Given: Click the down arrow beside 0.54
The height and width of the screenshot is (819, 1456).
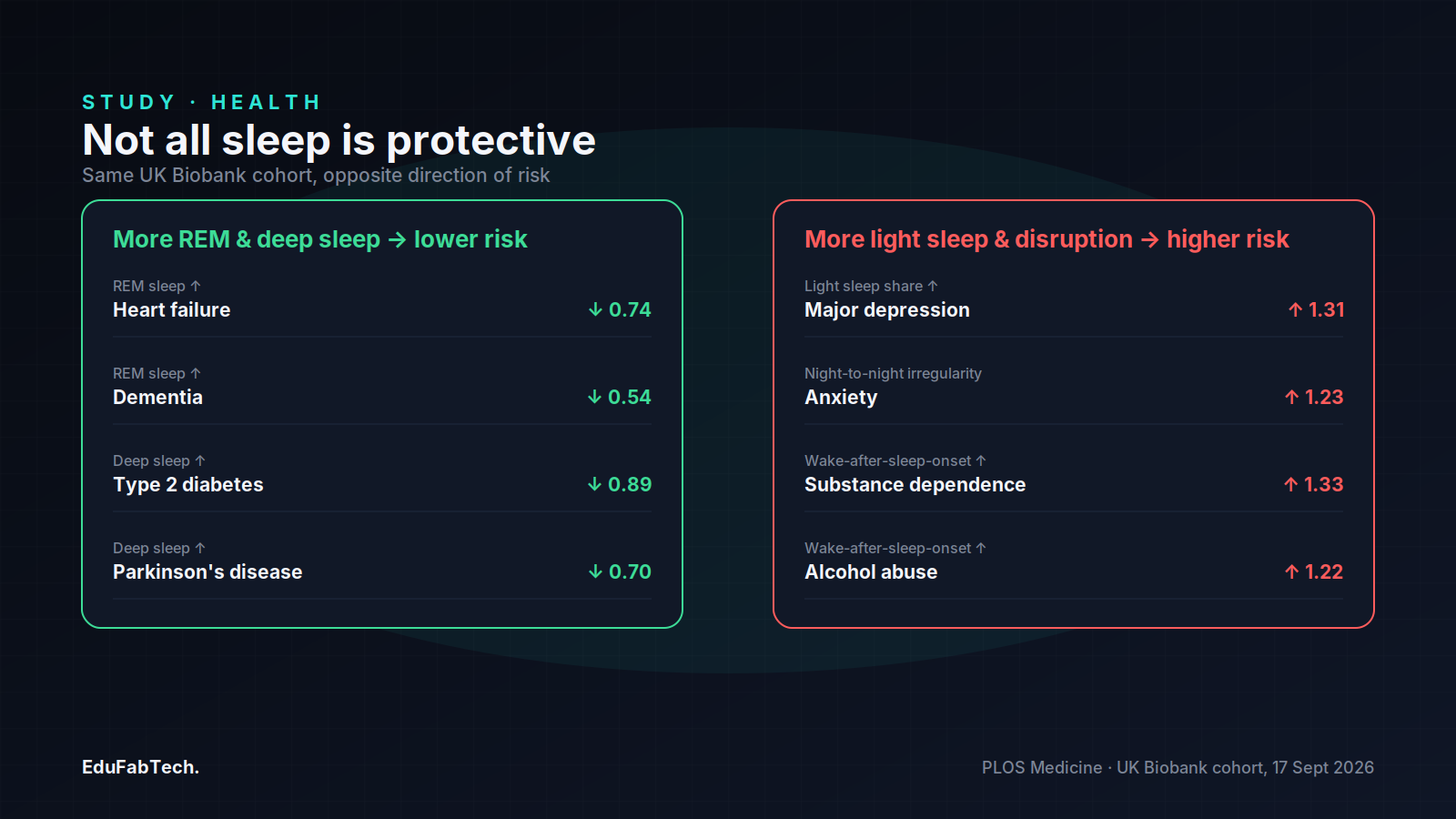Looking at the screenshot, I should [594, 397].
